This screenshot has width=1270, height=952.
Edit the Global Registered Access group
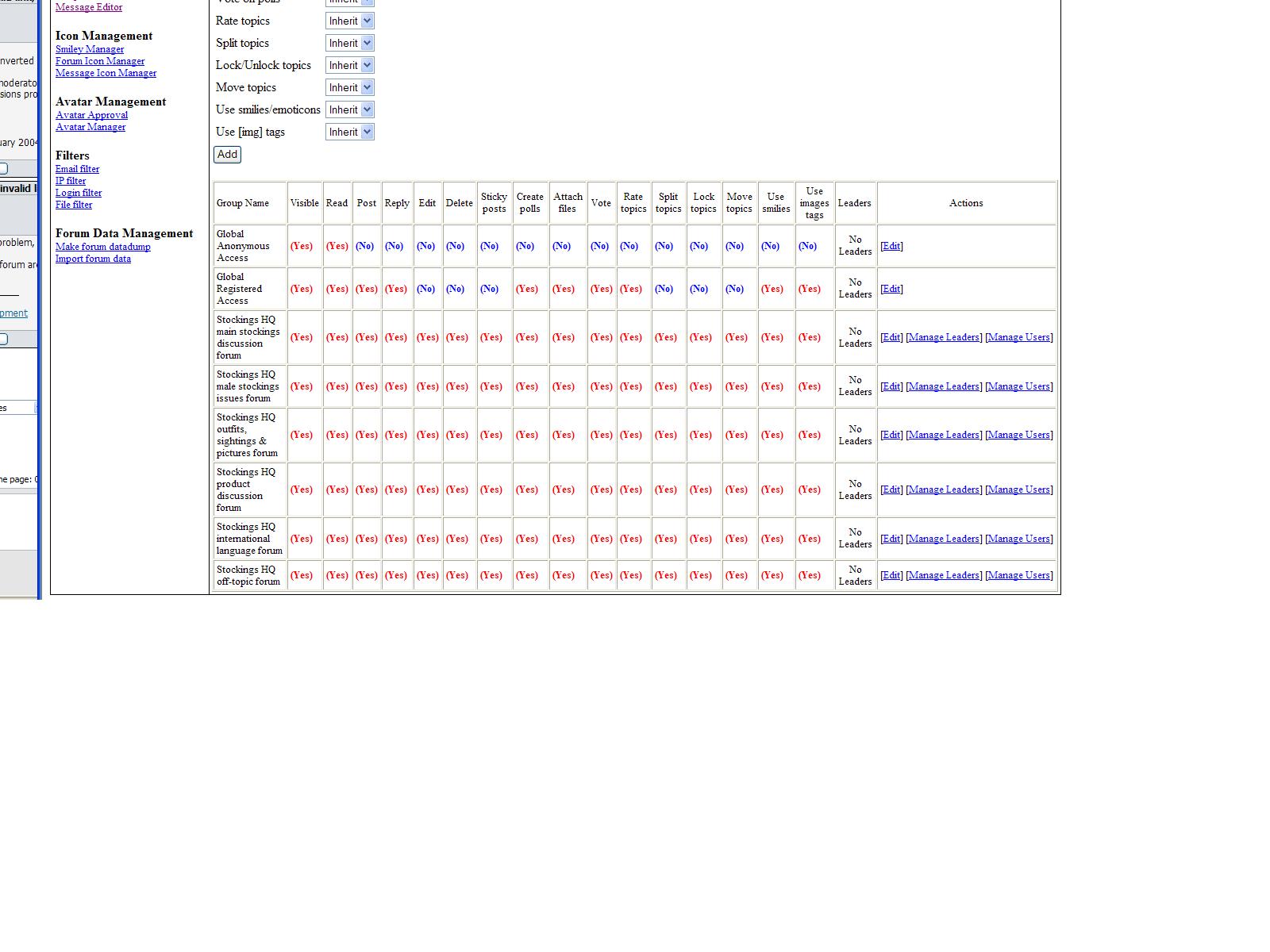[x=891, y=289]
